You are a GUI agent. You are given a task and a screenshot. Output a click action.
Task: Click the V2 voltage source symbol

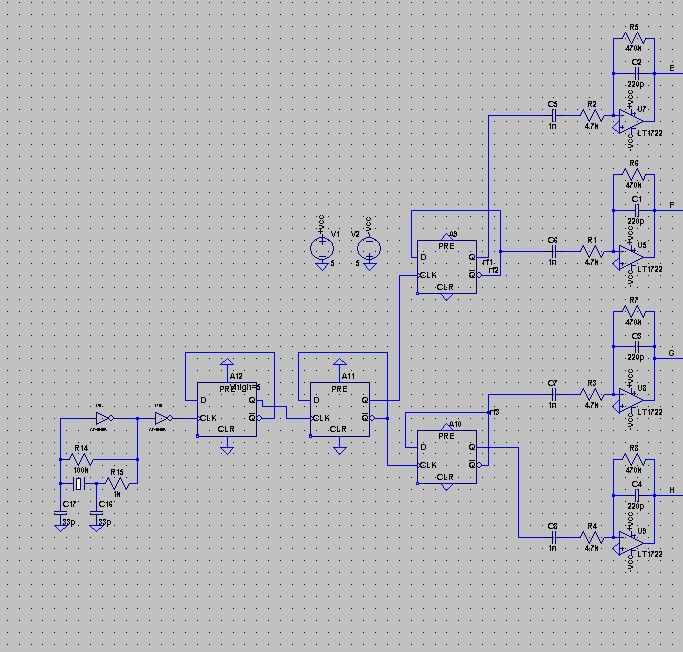click(x=369, y=249)
